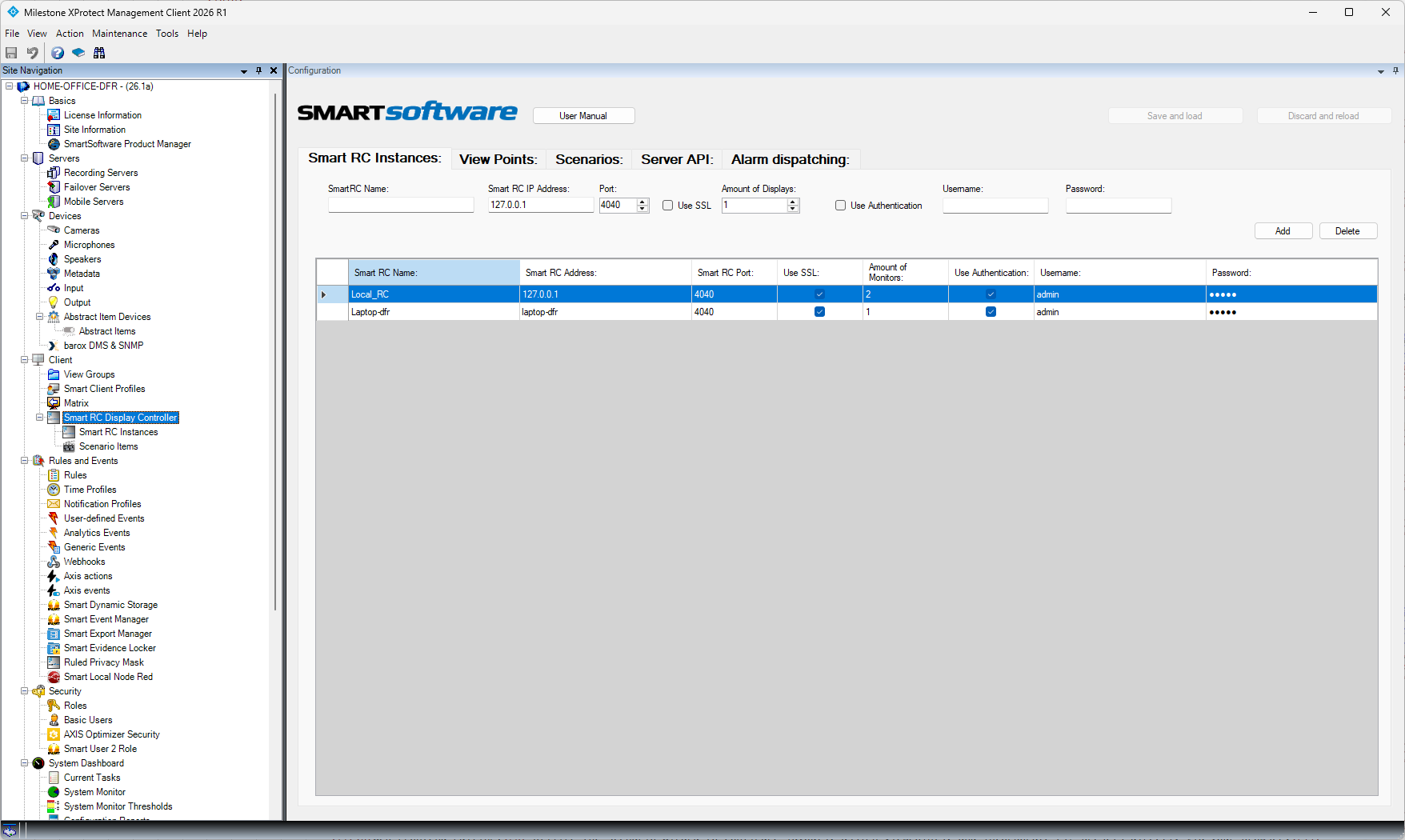
Task: Click the Mobile Servers icon
Action: (x=54, y=202)
